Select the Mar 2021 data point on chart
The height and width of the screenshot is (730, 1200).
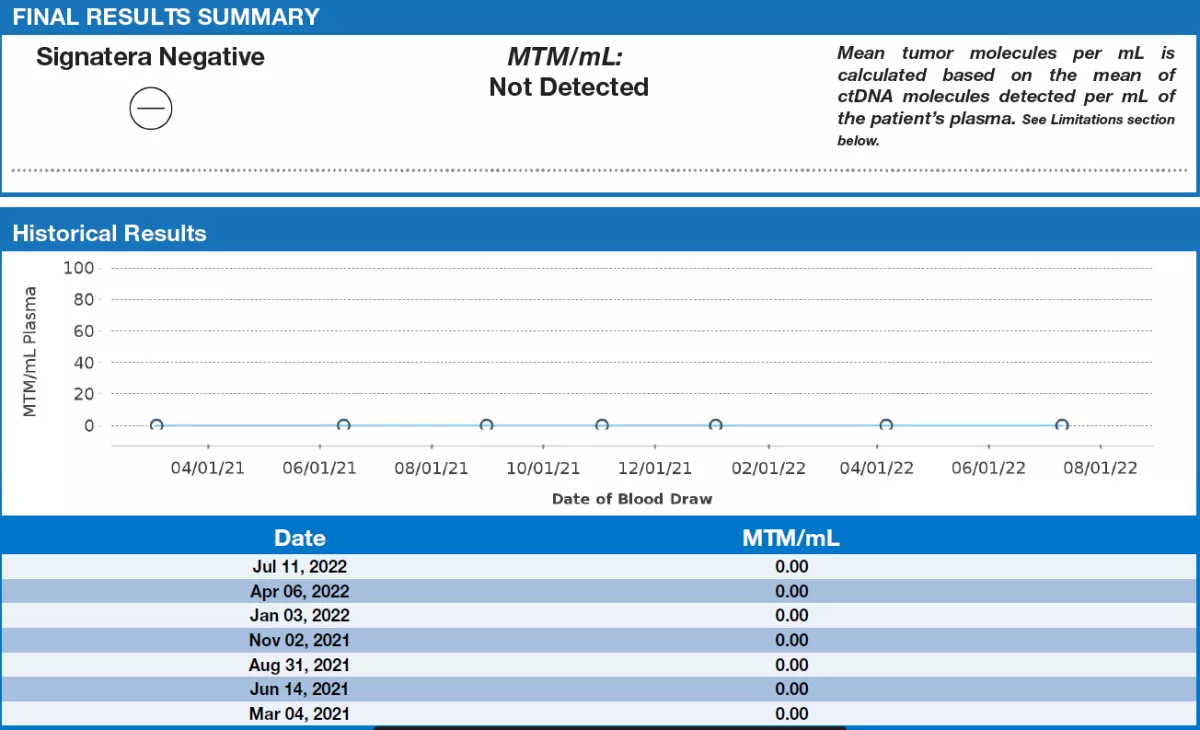click(156, 425)
